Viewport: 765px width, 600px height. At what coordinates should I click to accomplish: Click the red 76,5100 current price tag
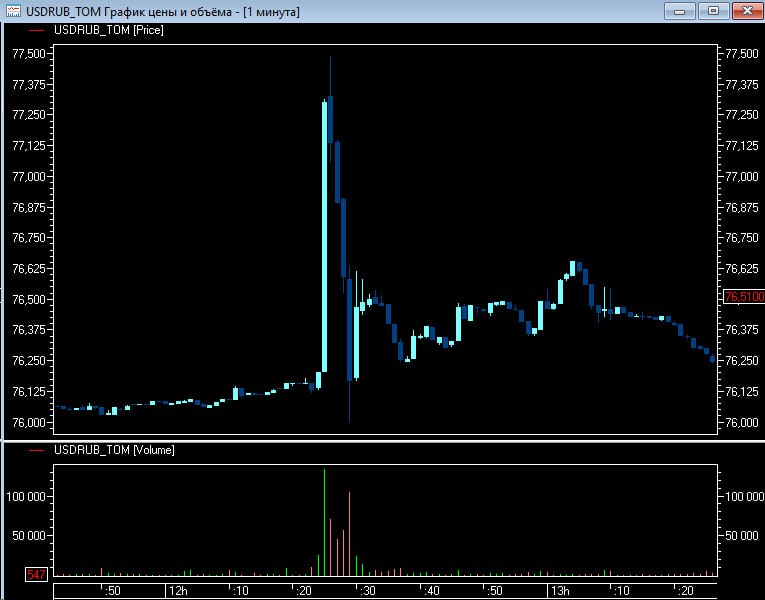(742, 297)
